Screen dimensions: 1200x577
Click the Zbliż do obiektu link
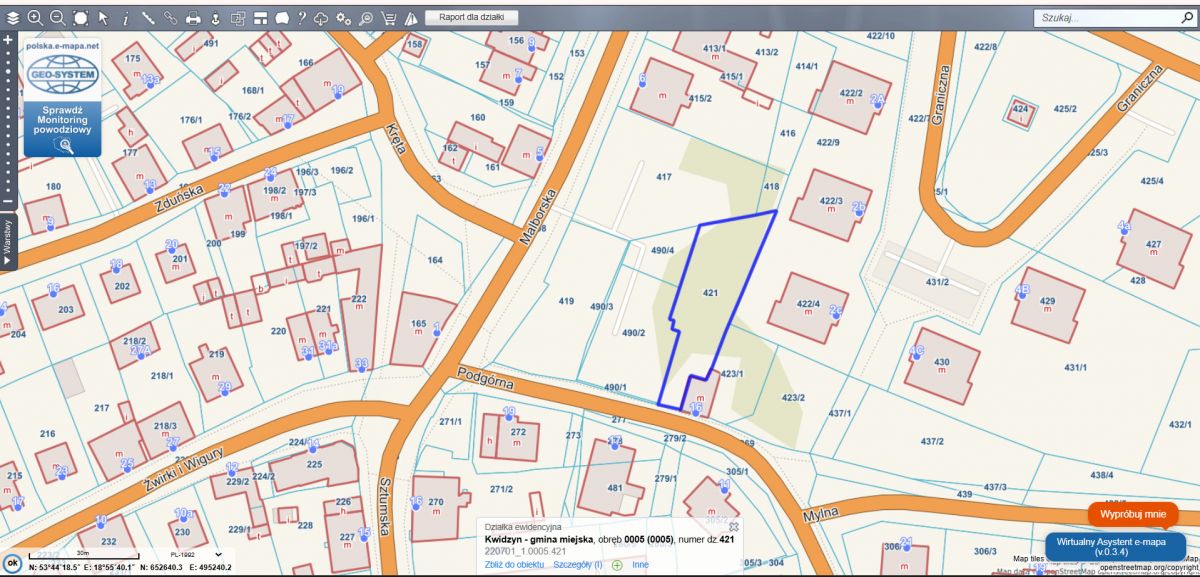click(x=514, y=564)
